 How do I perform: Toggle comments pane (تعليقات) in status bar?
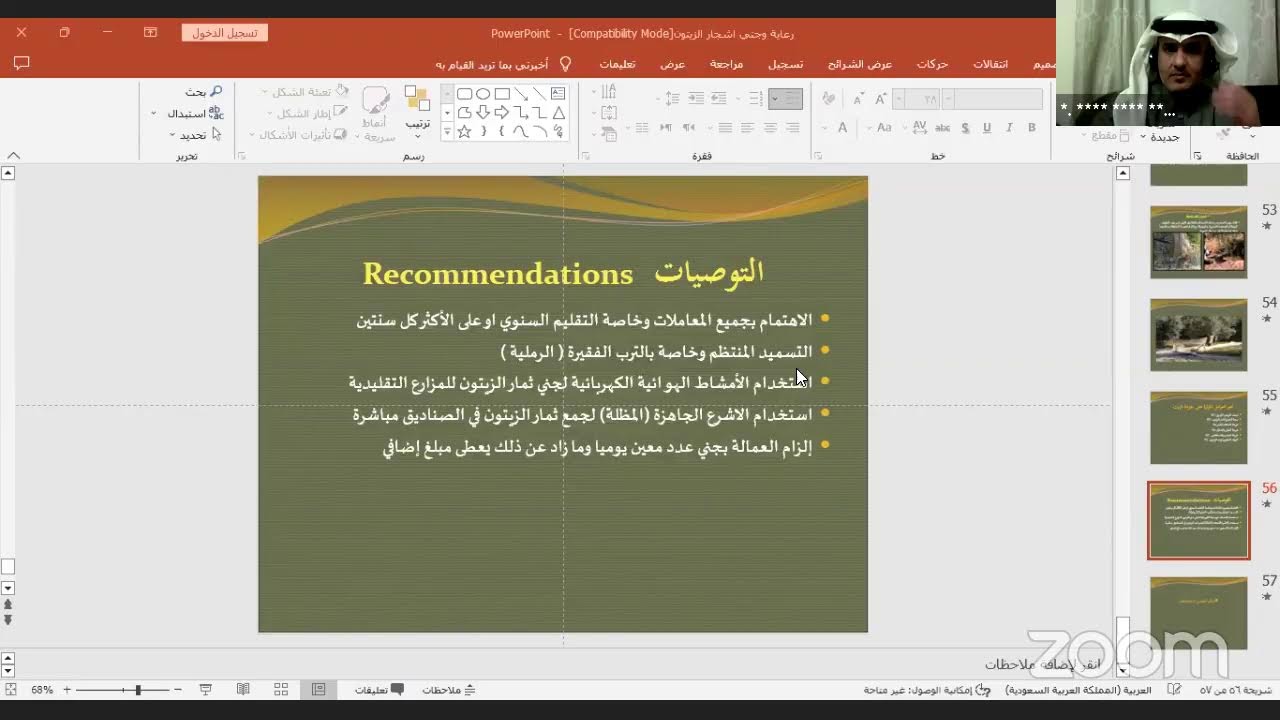coord(379,690)
